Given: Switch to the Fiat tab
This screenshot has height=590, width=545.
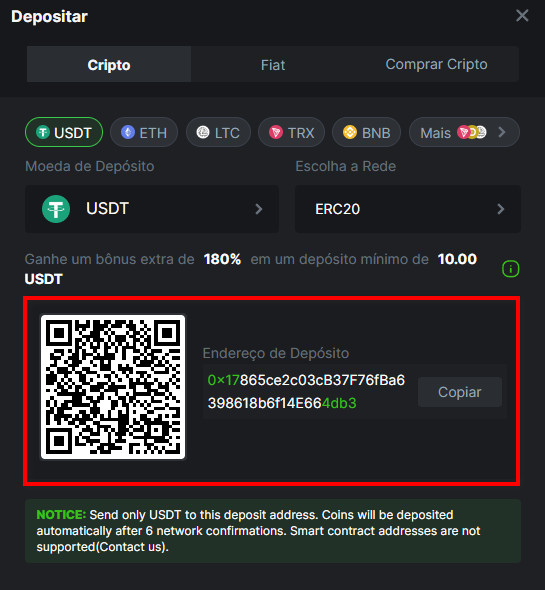Looking at the screenshot, I should [273, 65].
